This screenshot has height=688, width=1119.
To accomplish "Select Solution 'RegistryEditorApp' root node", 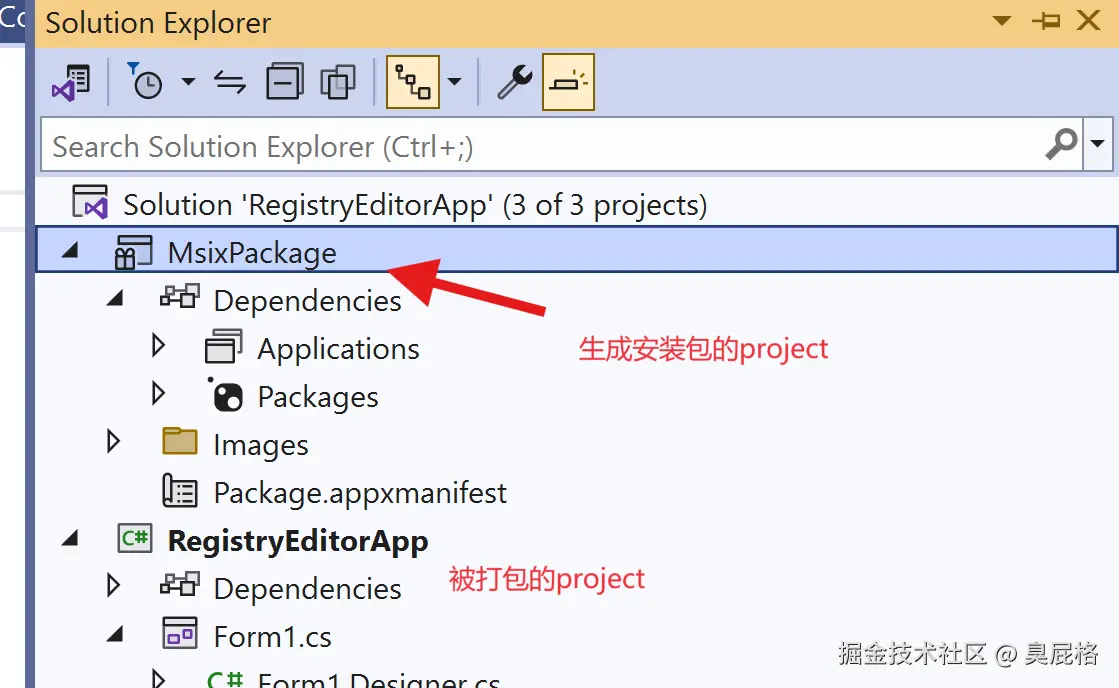I will [415, 205].
